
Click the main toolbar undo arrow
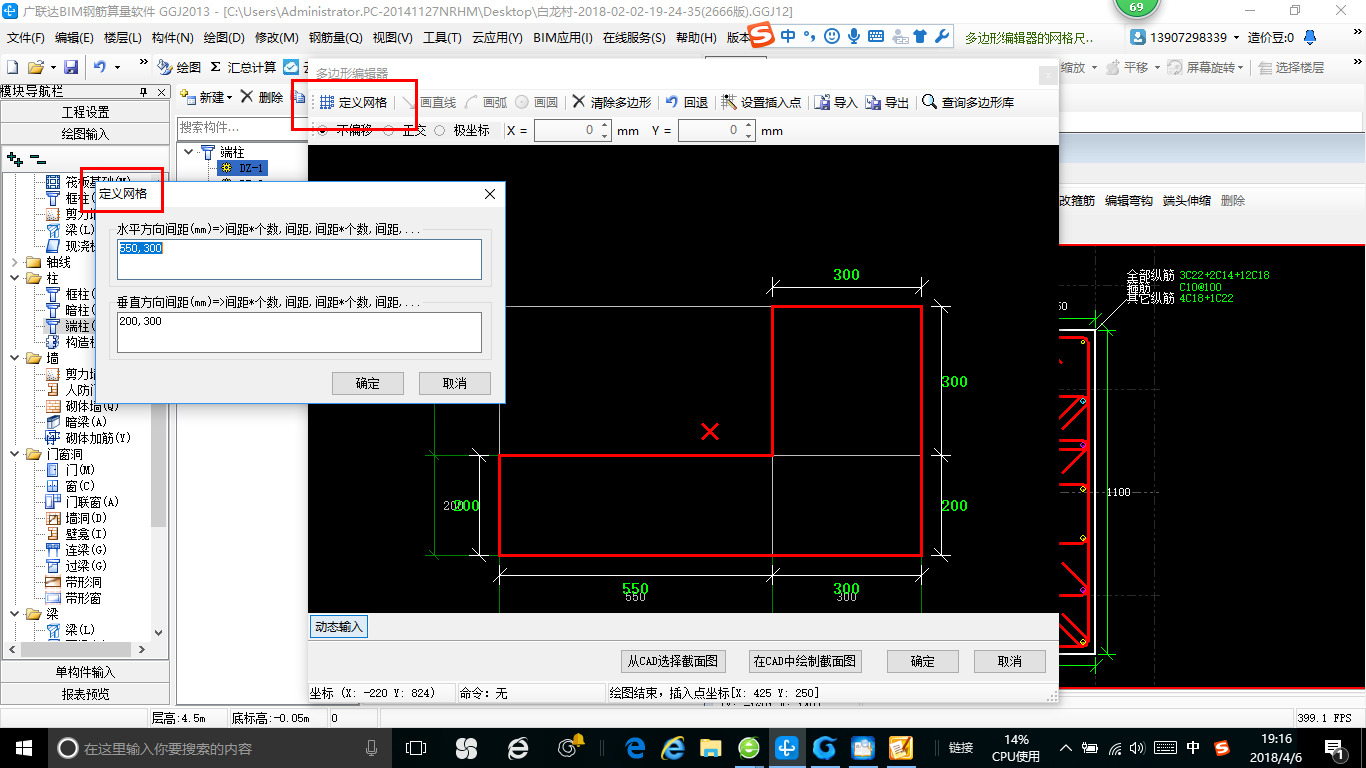point(100,67)
